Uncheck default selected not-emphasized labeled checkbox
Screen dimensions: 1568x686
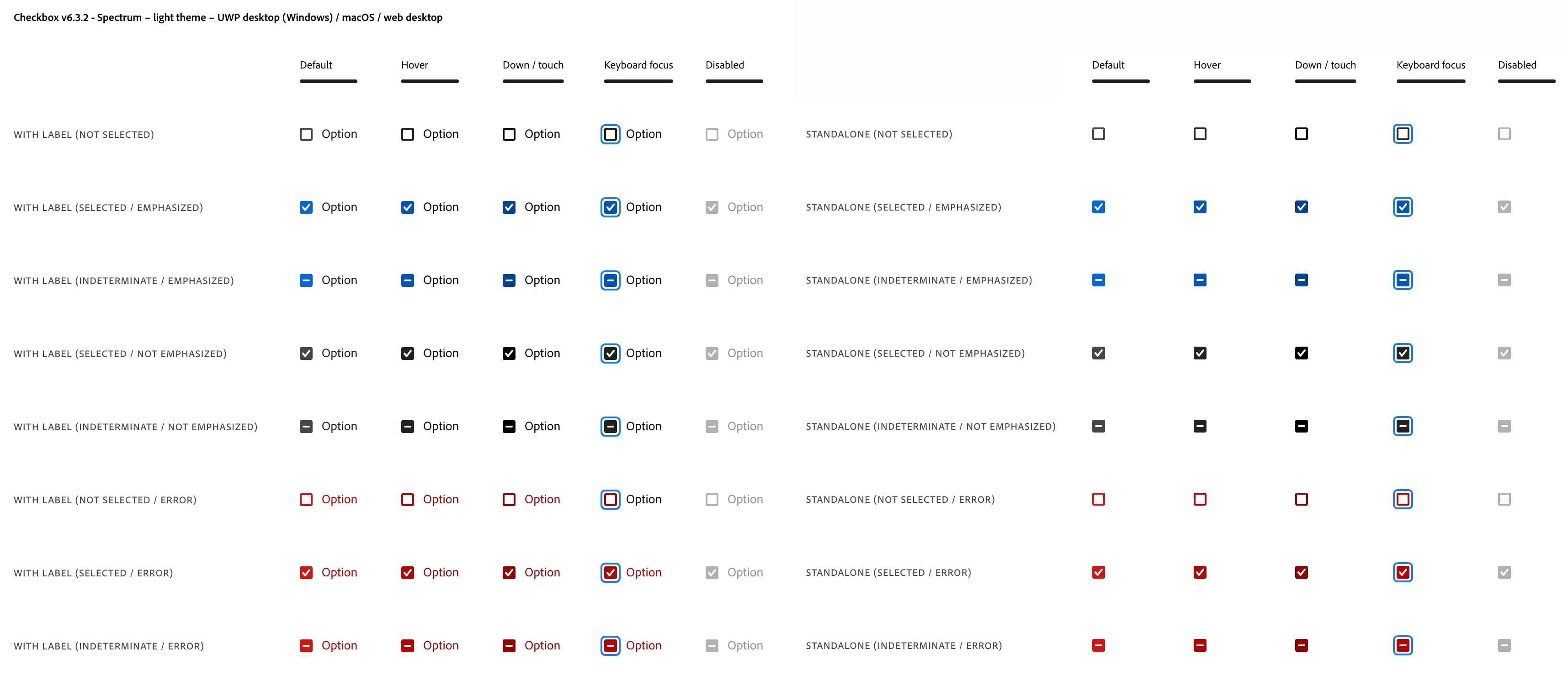pos(306,353)
